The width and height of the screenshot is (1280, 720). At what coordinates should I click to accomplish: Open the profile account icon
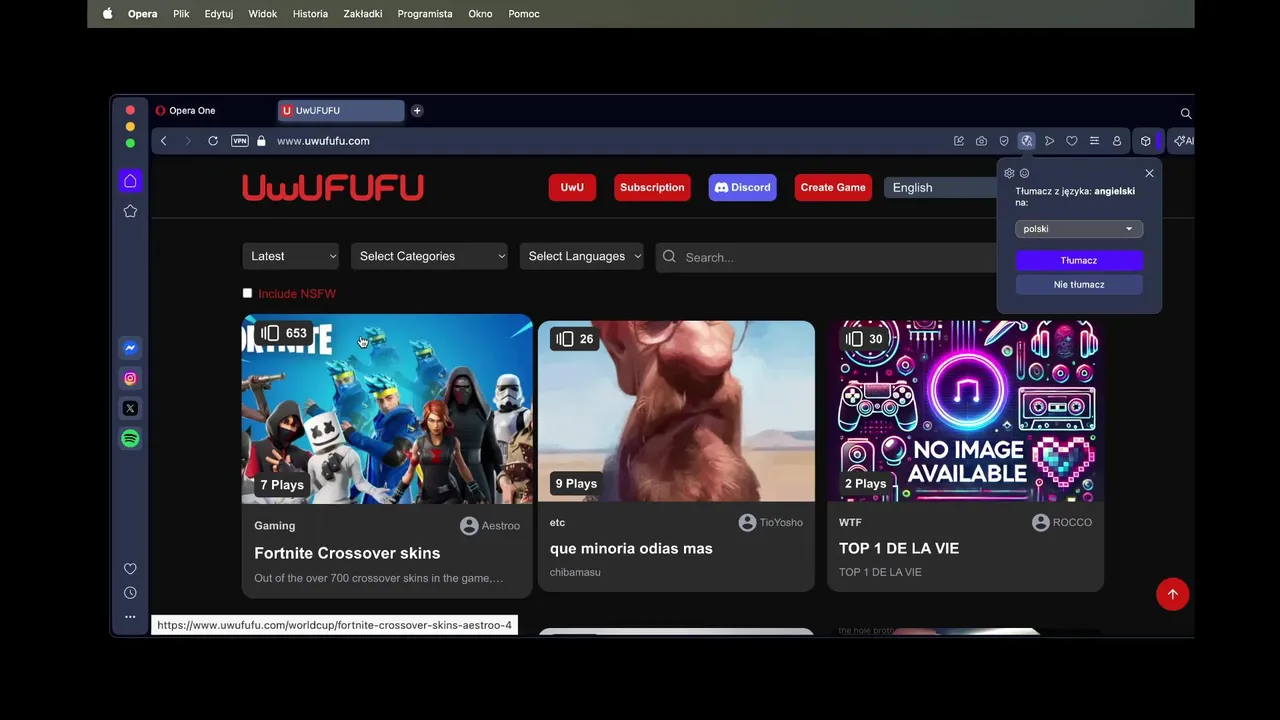(1117, 141)
